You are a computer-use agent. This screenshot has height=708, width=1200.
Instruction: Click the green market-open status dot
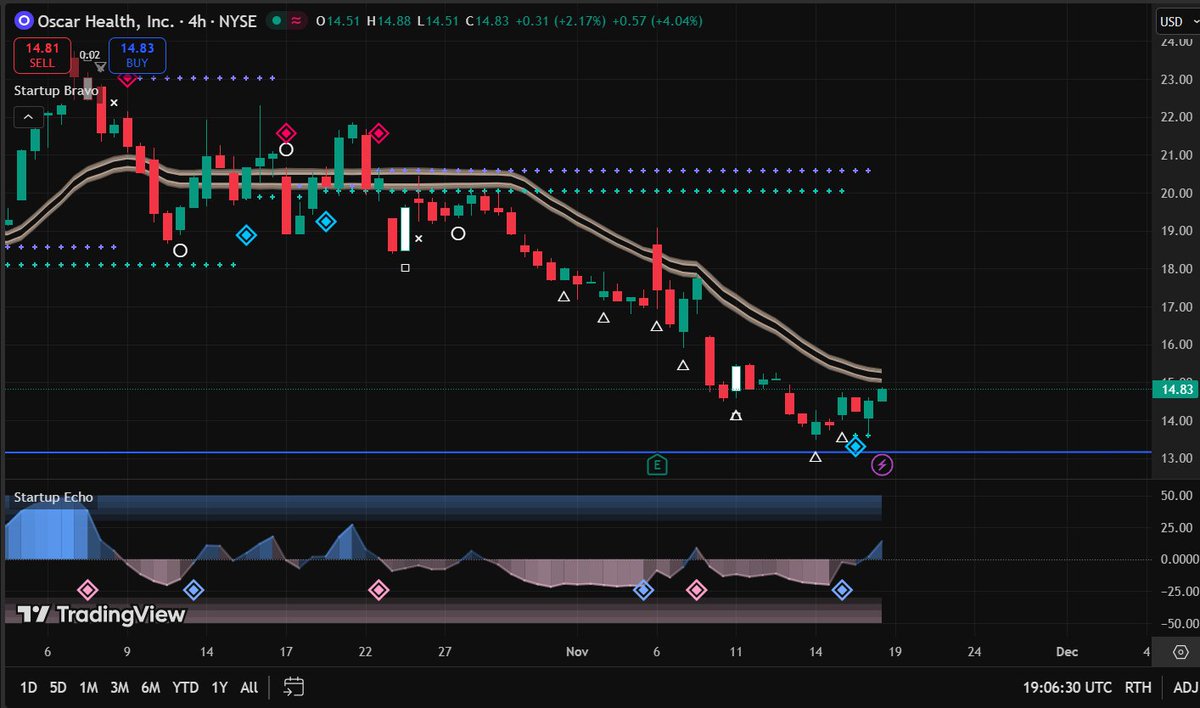click(275, 20)
